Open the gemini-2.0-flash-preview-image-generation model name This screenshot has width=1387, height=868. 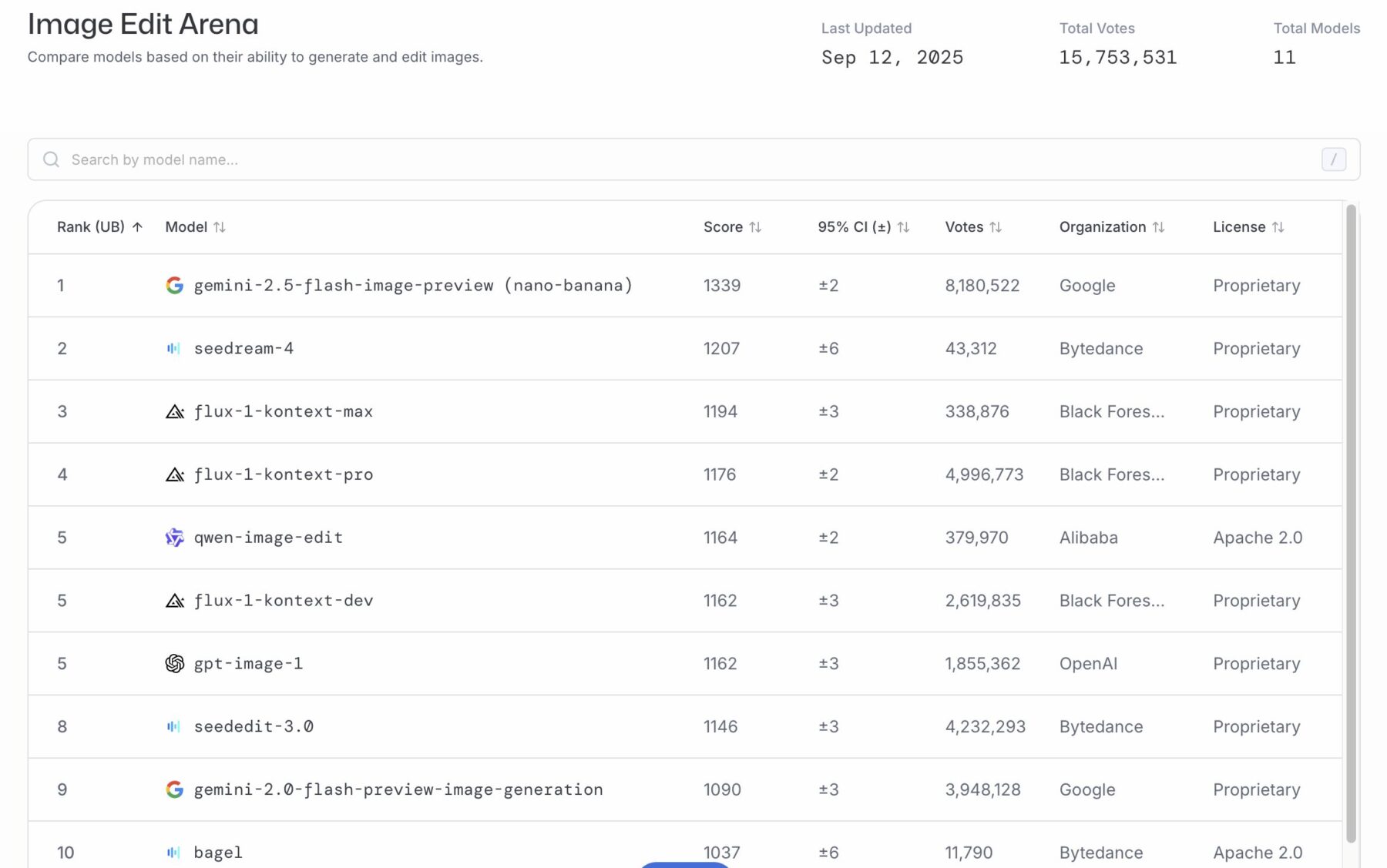coord(398,789)
